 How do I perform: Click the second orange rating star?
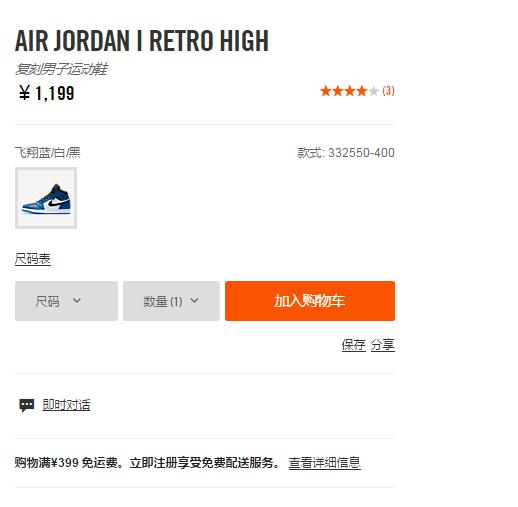click(337, 91)
